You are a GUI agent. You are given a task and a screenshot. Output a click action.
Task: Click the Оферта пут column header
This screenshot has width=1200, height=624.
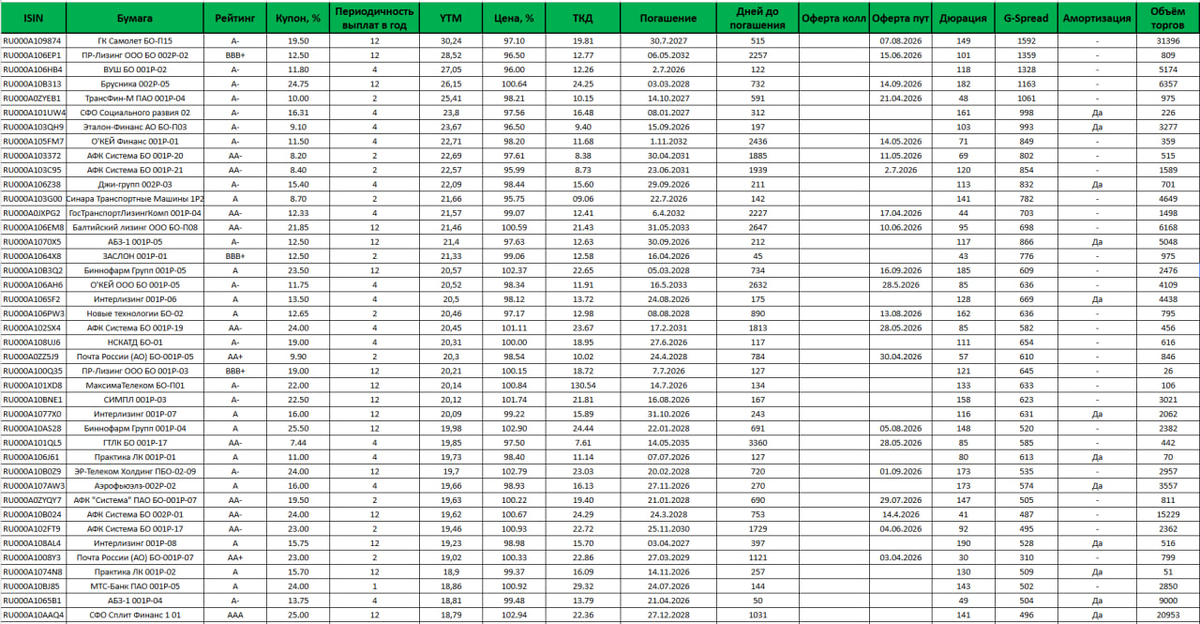[x=900, y=18]
